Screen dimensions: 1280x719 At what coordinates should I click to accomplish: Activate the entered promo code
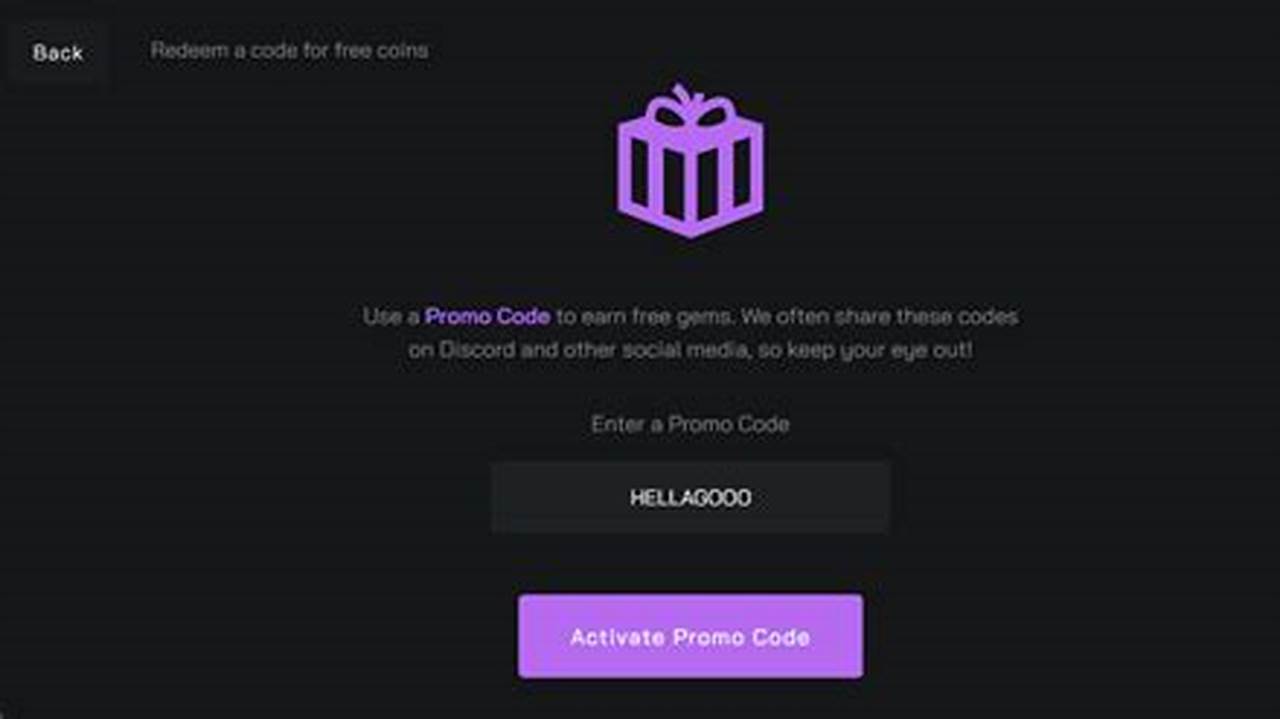[x=690, y=637]
